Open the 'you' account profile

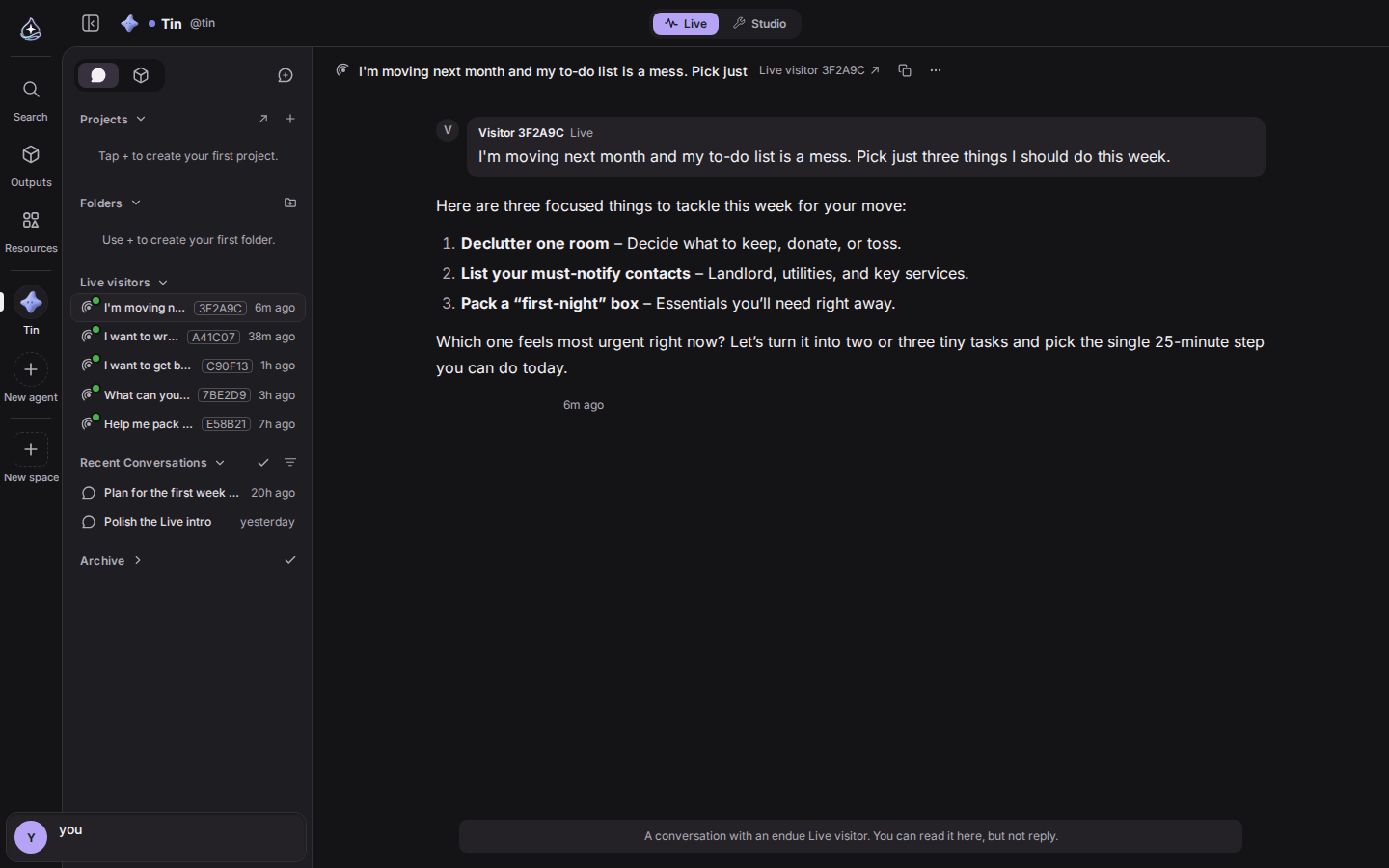click(x=156, y=836)
